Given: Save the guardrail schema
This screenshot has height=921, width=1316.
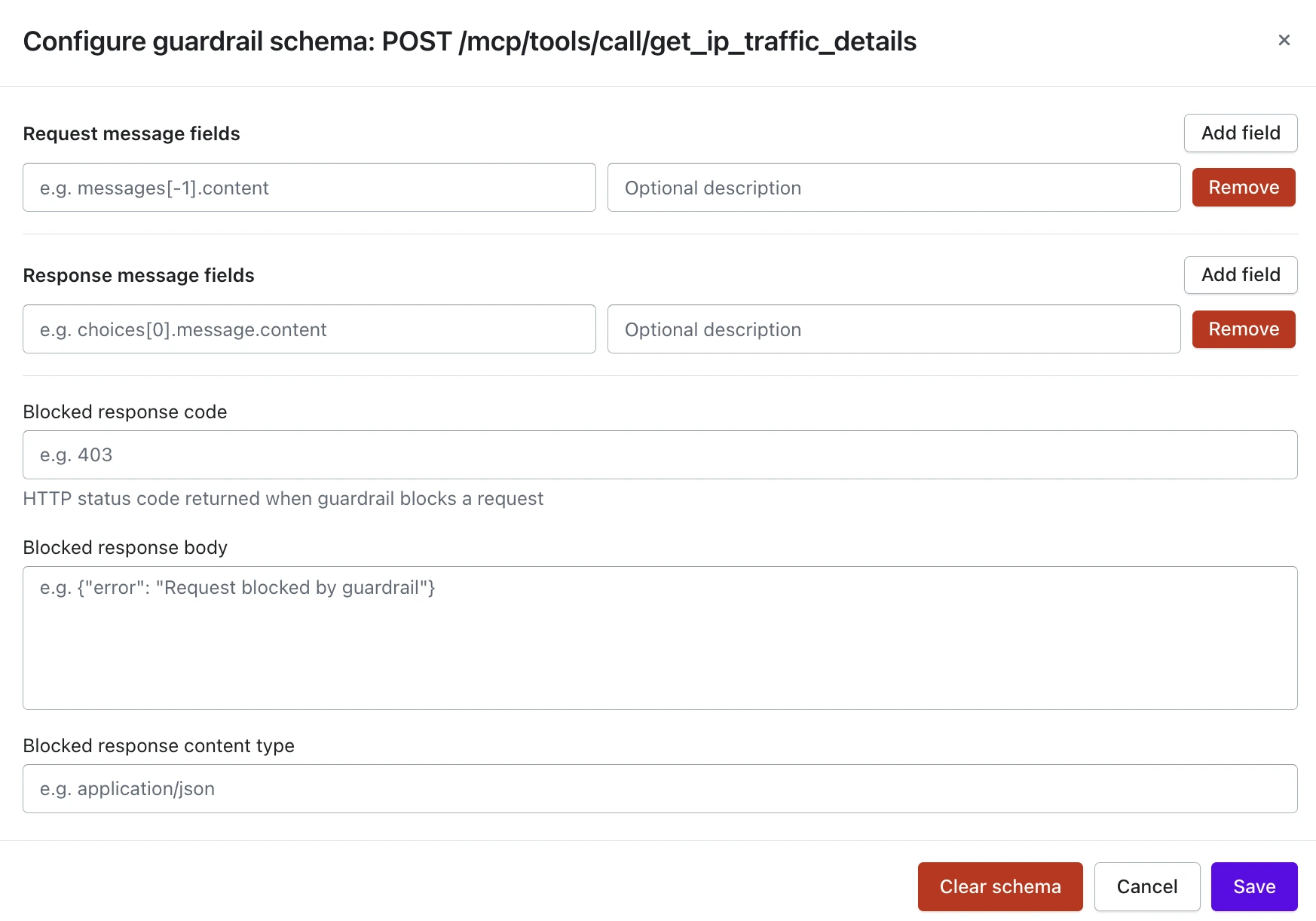Looking at the screenshot, I should click(1253, 886).
